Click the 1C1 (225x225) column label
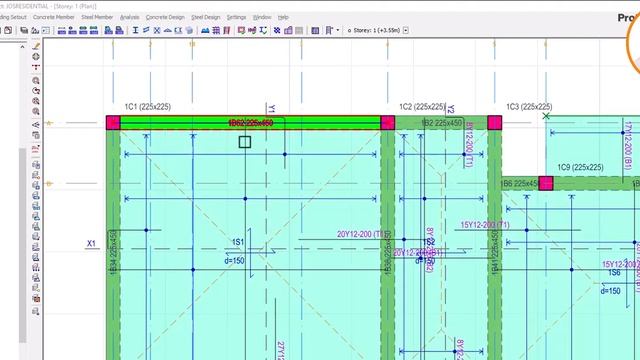The width and height of the screenshot is (640, 360). [148, 107]
